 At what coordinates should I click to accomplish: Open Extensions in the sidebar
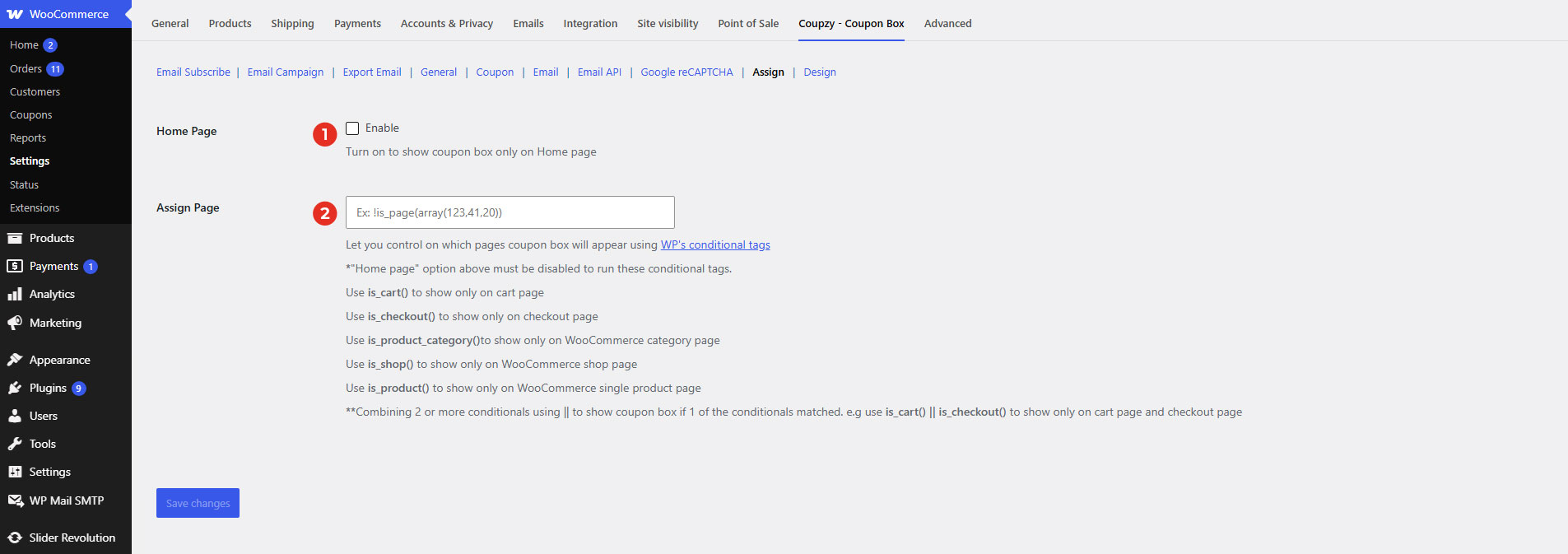[35, 207]
